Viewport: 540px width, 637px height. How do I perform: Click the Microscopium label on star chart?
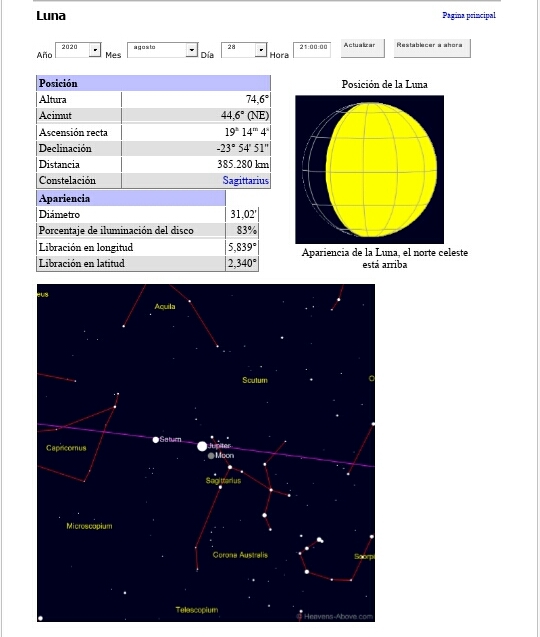(89, 526)
